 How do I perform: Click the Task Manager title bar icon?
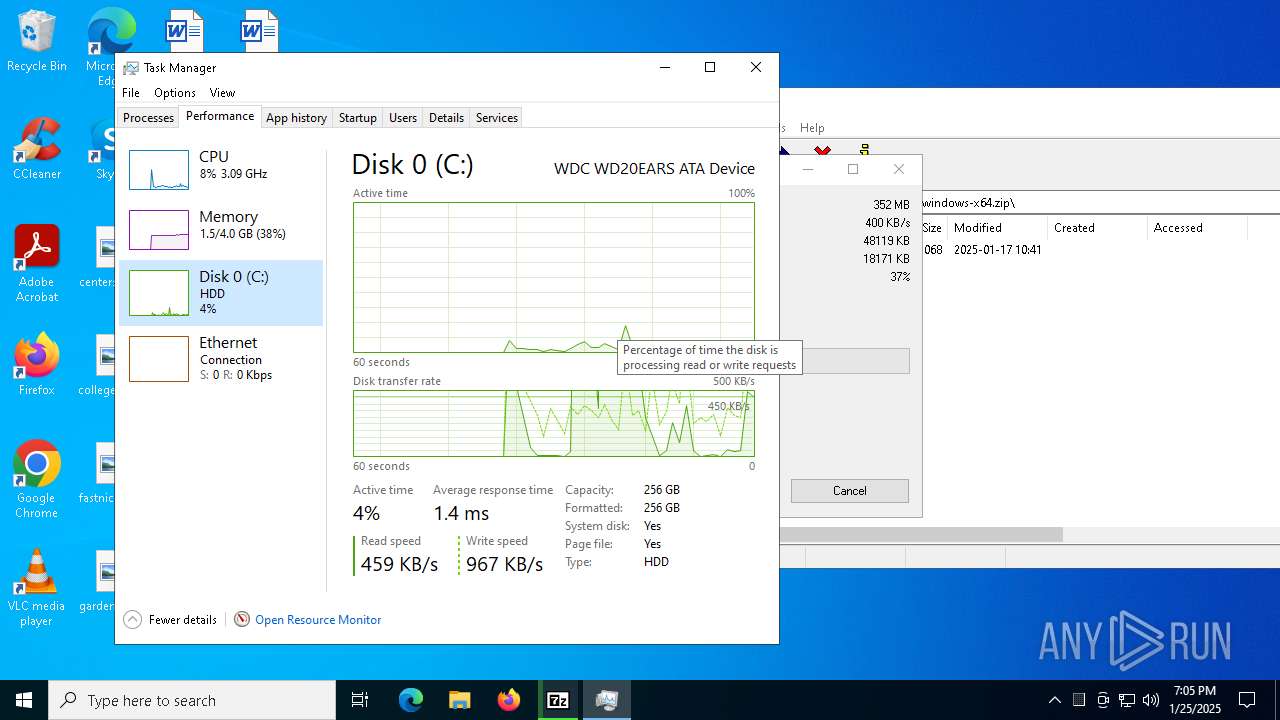131,68
